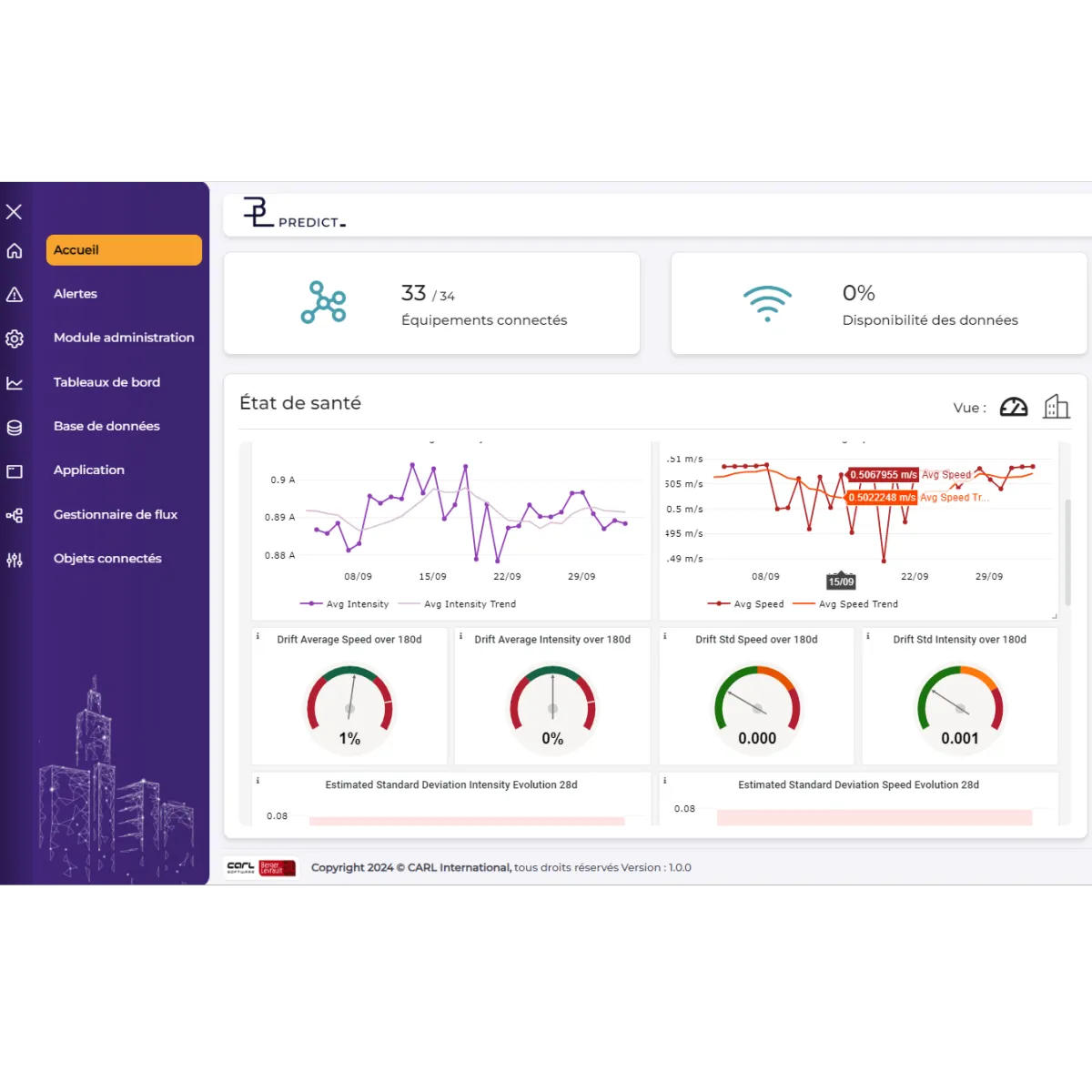Click the home icon in sidebar
The width and height of the screenshot is (1092, 1092).
pyautogui.click(x=15, y=251)
